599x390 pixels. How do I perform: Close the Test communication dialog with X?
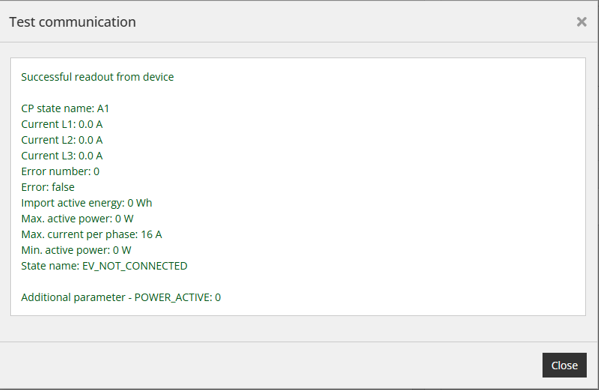pos(581,22)
